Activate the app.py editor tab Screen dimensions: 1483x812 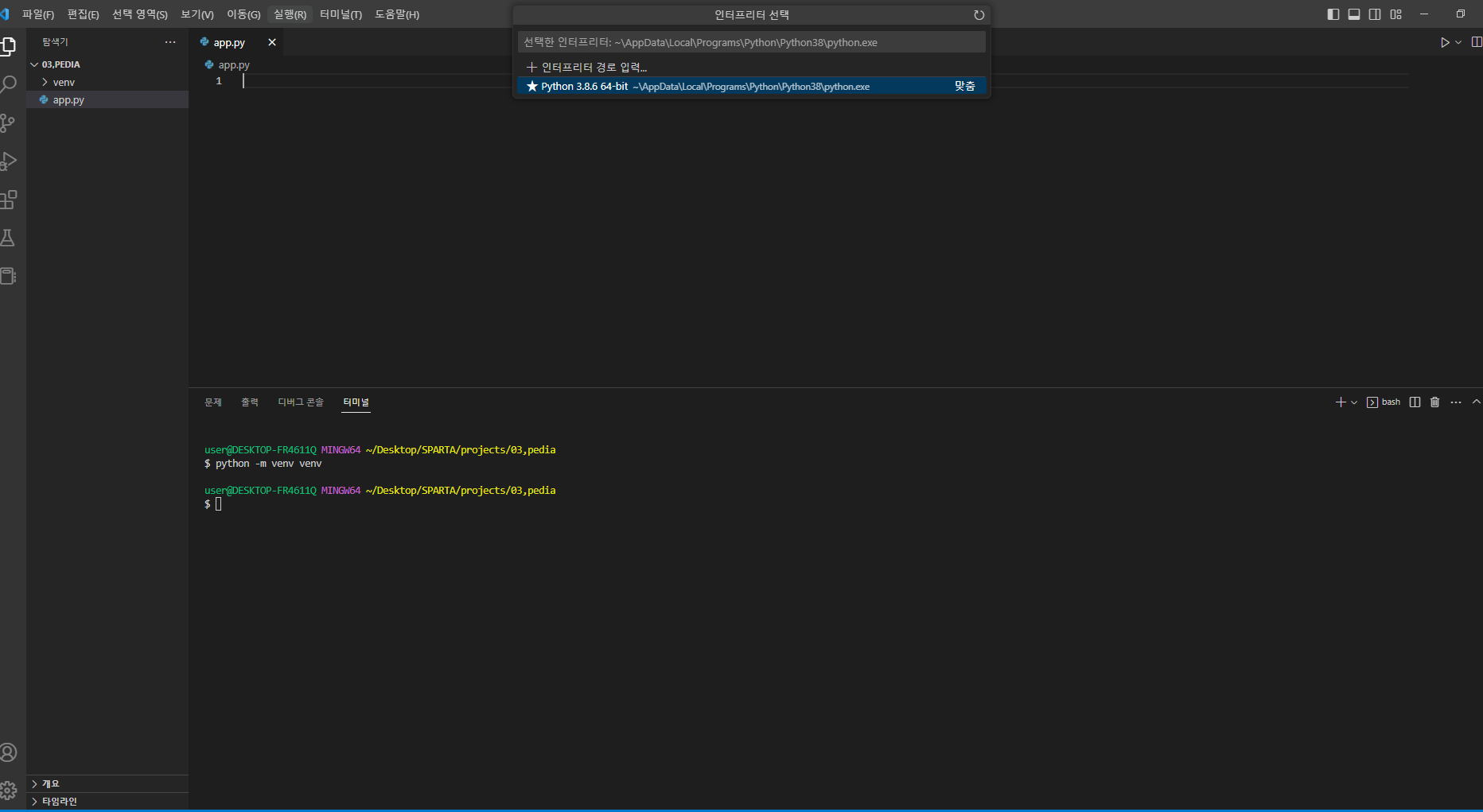click(236, 42)
